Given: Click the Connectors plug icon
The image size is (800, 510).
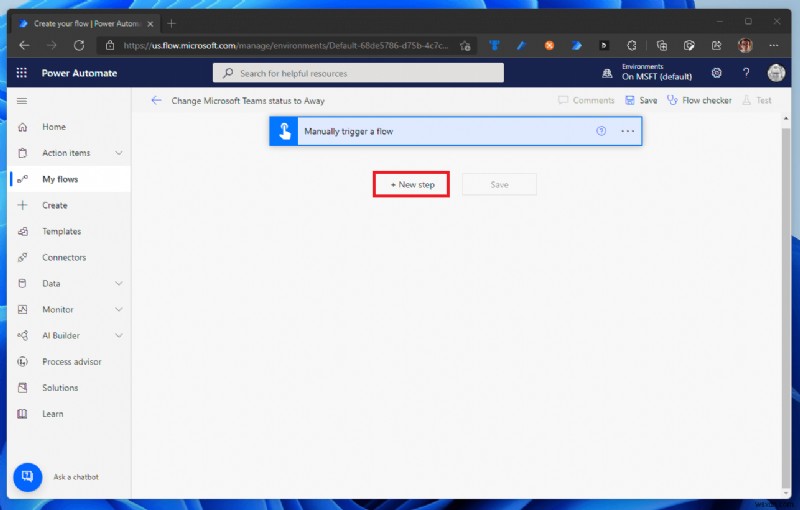Looking at the screenshot, I should 22,258.
